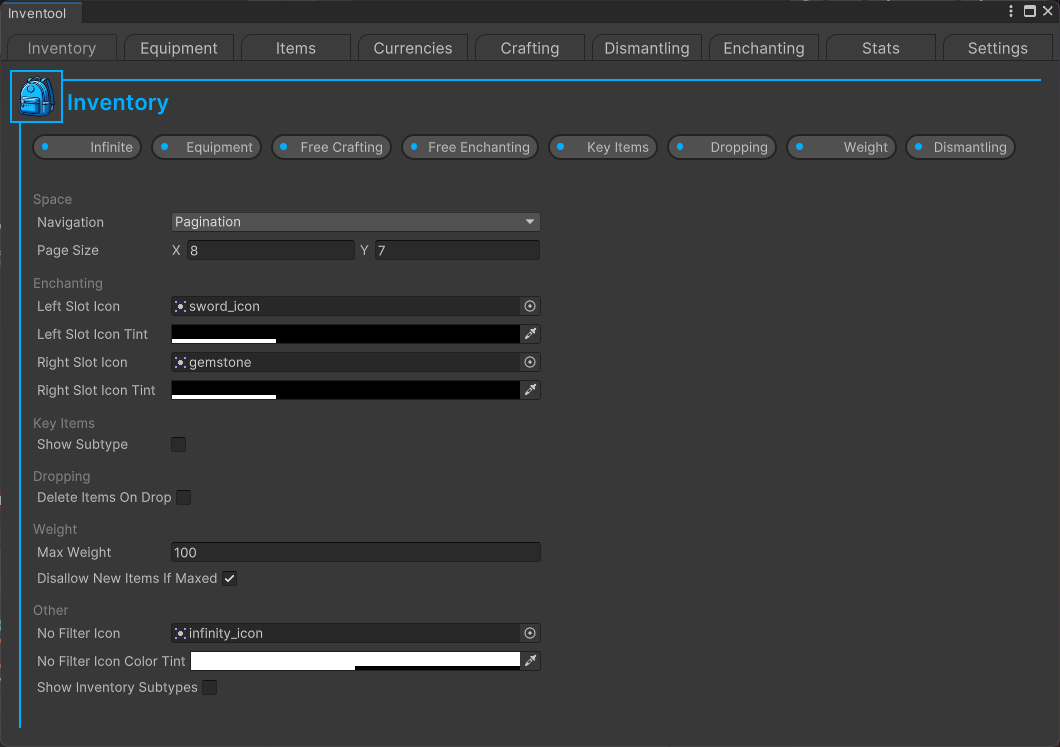1060x747 pixels.
Task: Expand the Navigation Pagination dropdown
Action: click(x=356, y=222)
